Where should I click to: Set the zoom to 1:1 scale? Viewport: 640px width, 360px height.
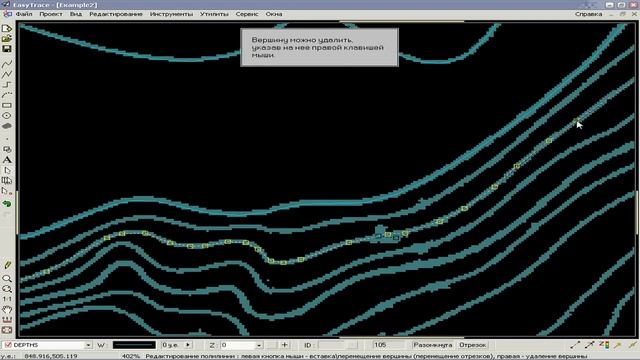click(x=7, y=299)
